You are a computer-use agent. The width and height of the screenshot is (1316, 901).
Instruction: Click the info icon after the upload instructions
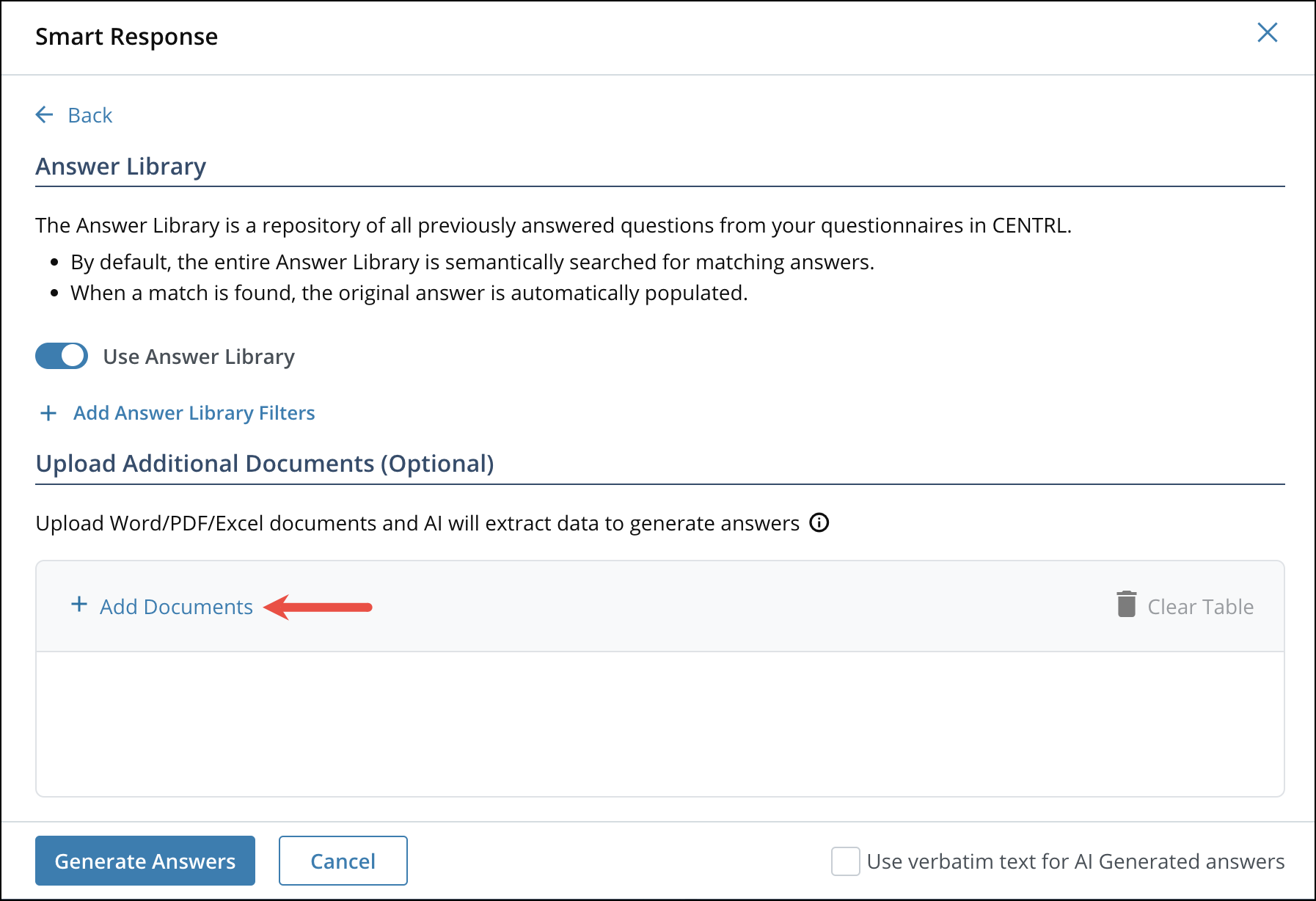click(820, 522)
